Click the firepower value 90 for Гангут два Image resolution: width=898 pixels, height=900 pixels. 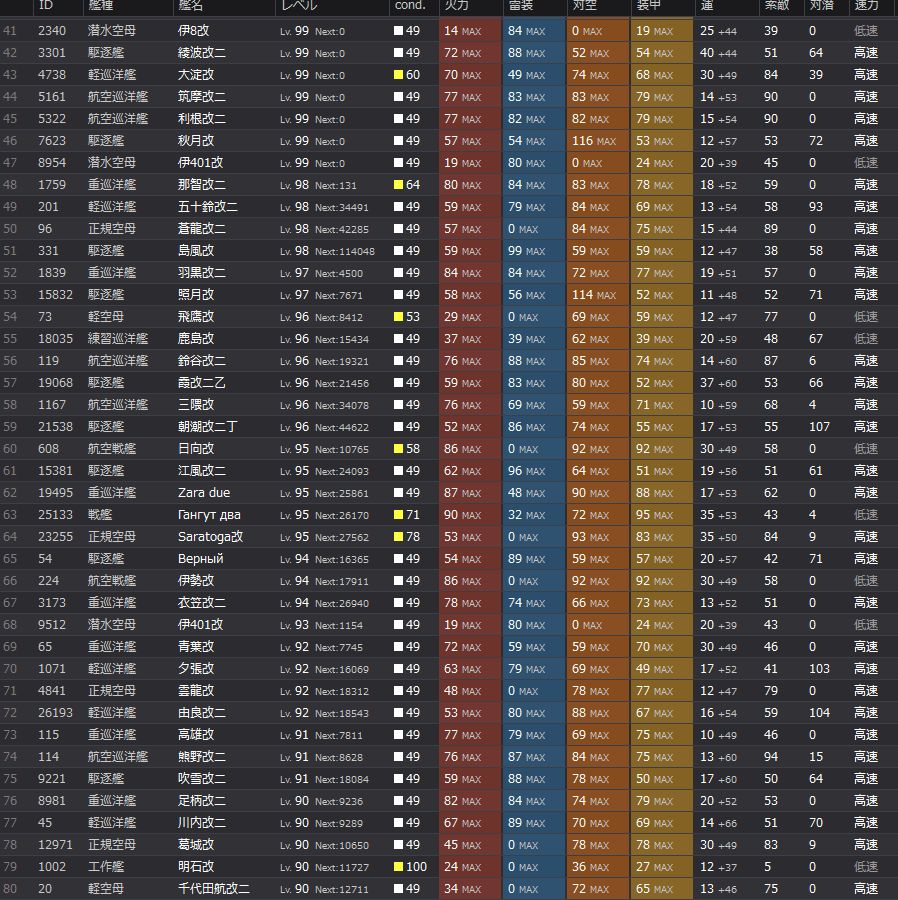(x=451, y=515)
